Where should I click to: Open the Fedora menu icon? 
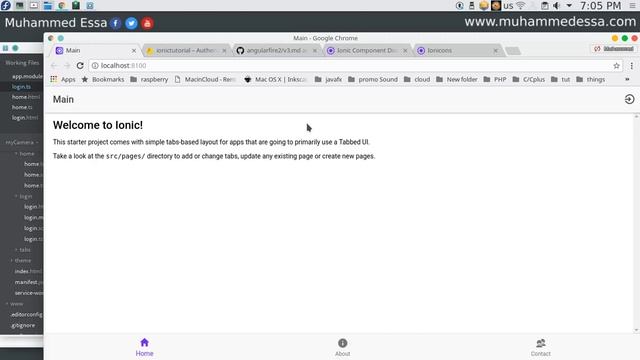point(6,5)
